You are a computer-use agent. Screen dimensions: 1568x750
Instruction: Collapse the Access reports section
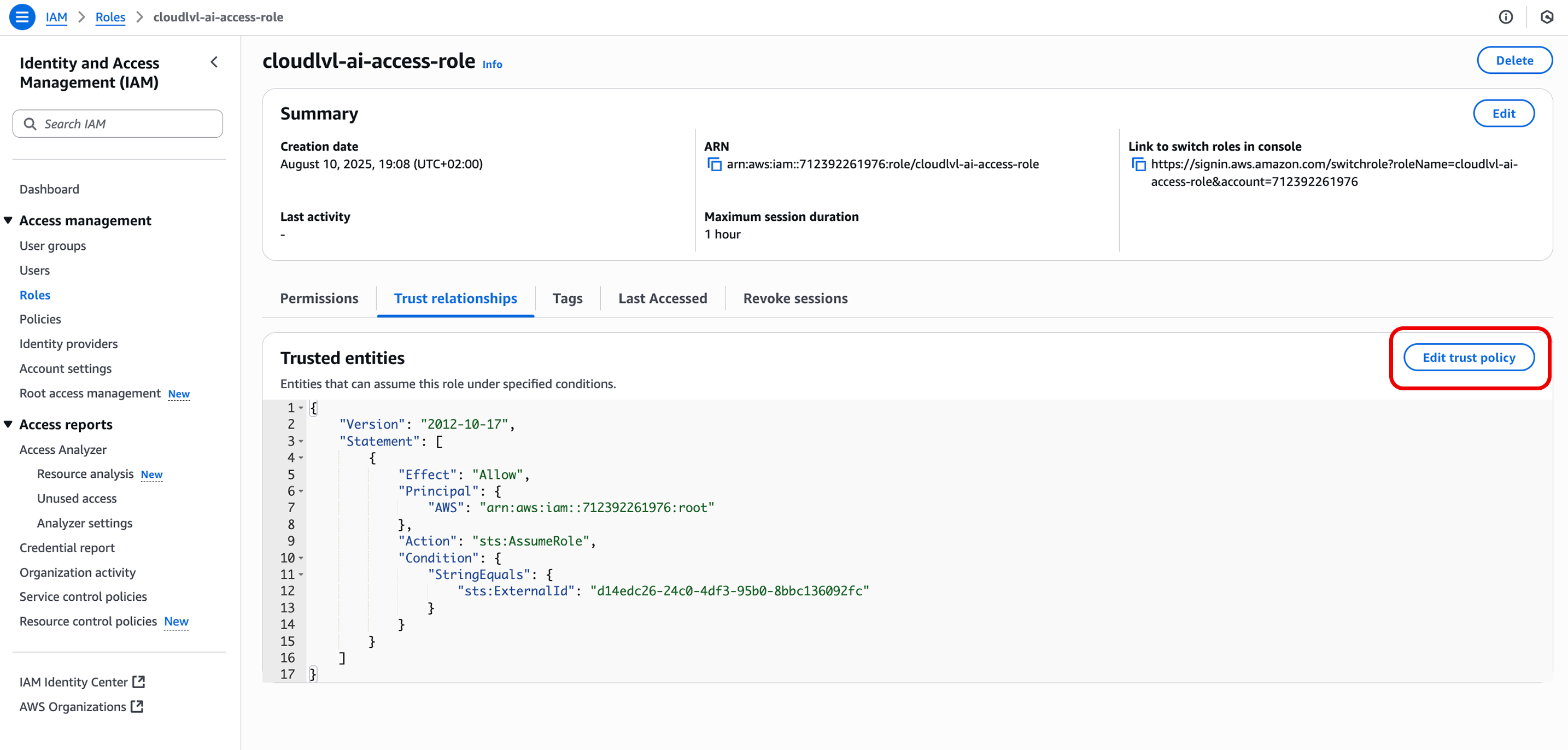pos(8,424)
